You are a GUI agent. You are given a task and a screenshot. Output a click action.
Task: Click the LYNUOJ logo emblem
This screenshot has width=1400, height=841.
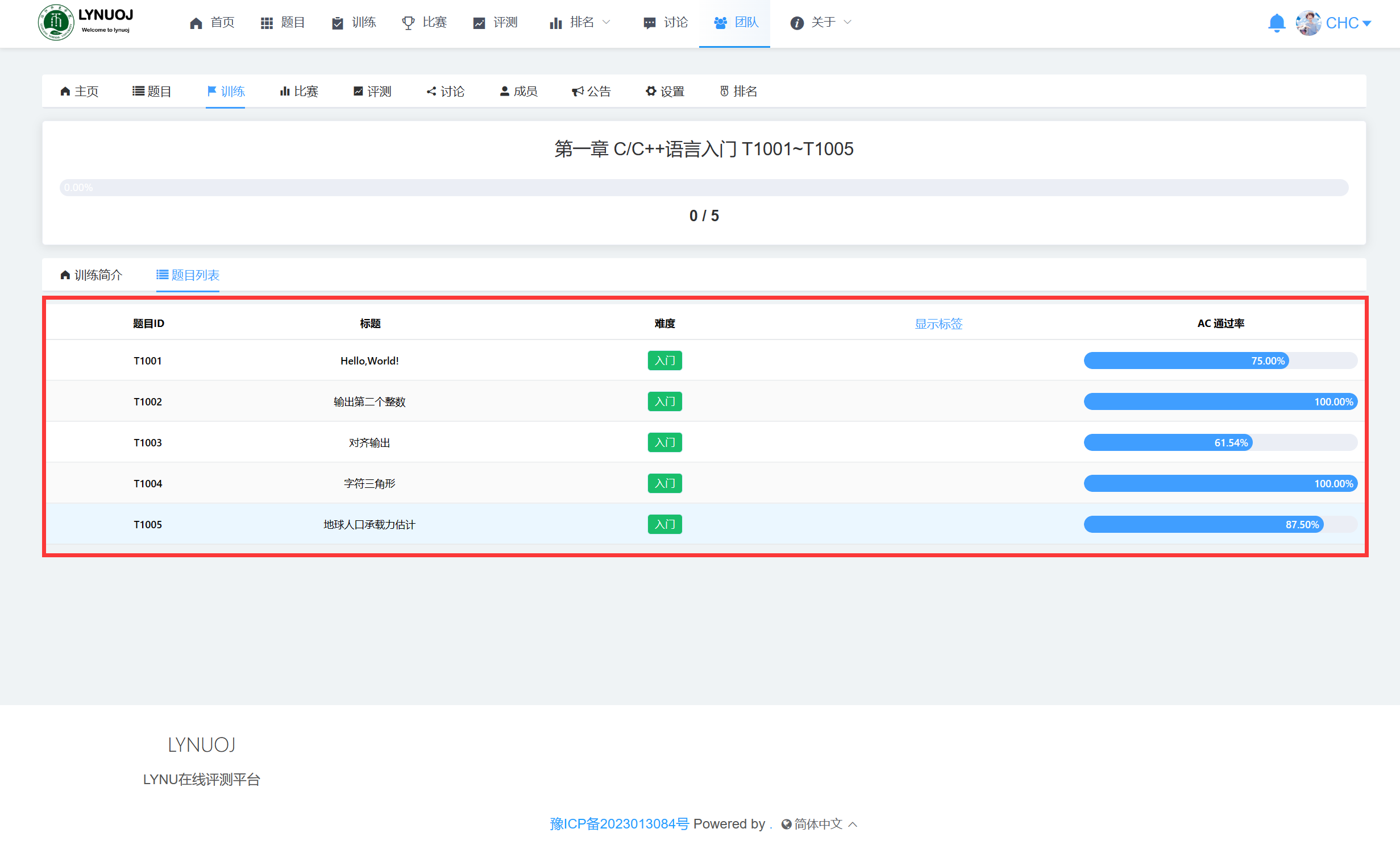56,23
